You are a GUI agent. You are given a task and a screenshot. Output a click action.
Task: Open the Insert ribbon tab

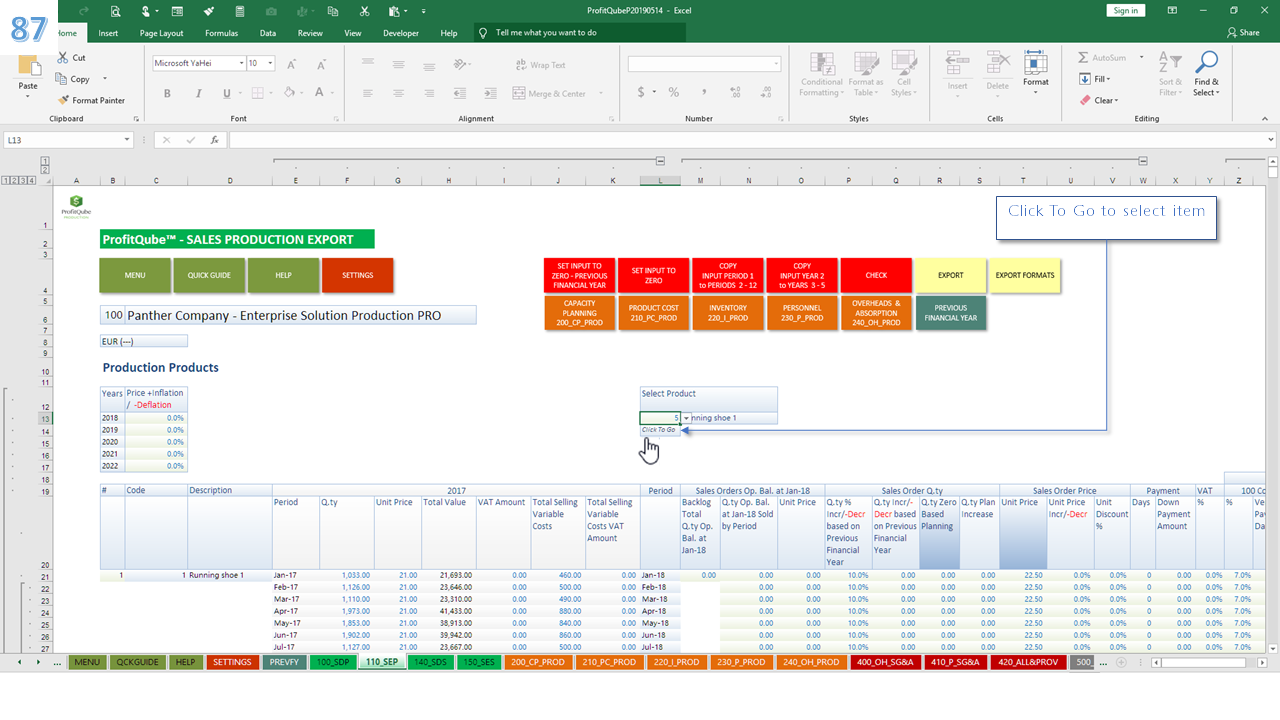click(x=108, y=33)
